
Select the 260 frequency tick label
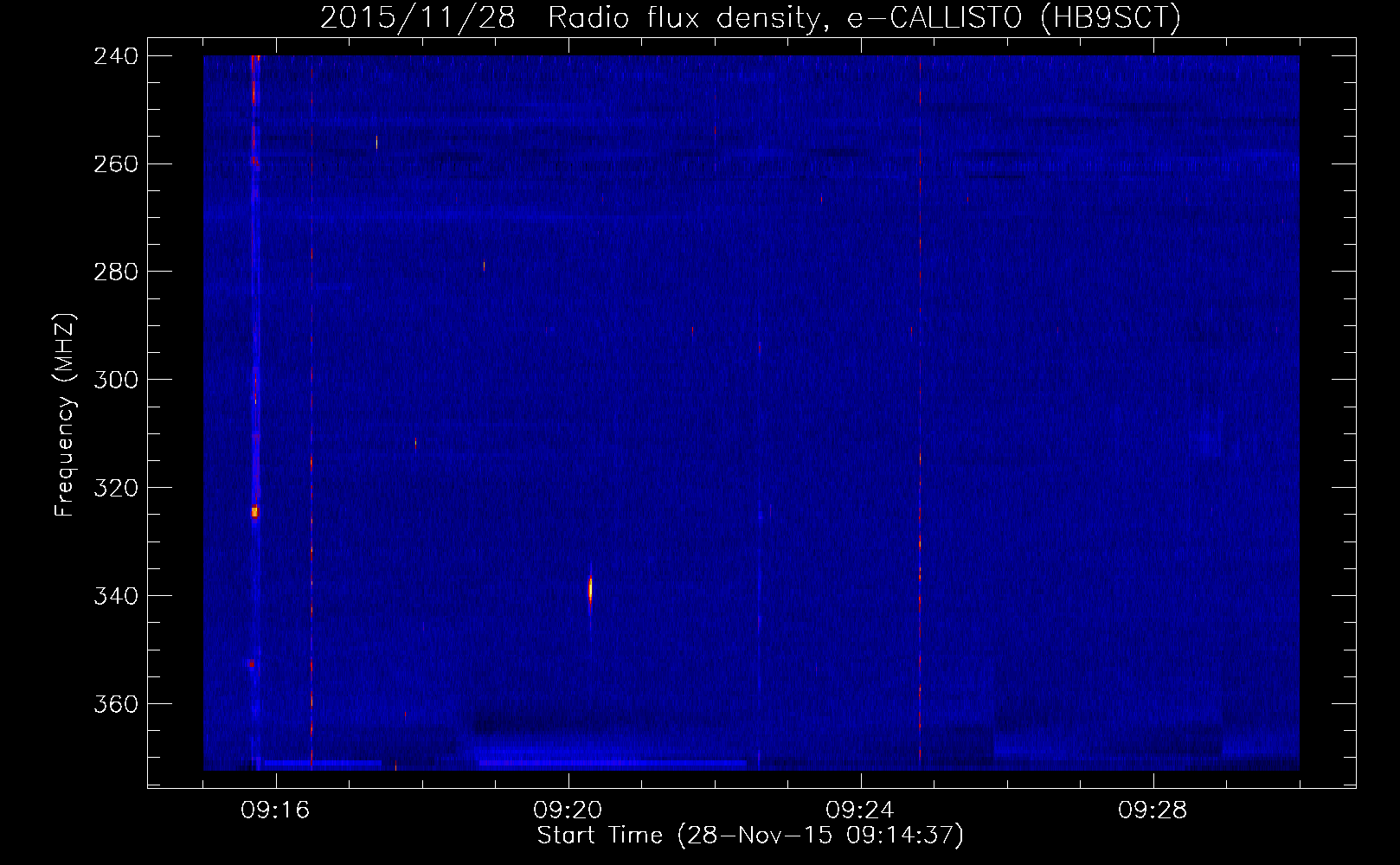click(x=116, y=164)
